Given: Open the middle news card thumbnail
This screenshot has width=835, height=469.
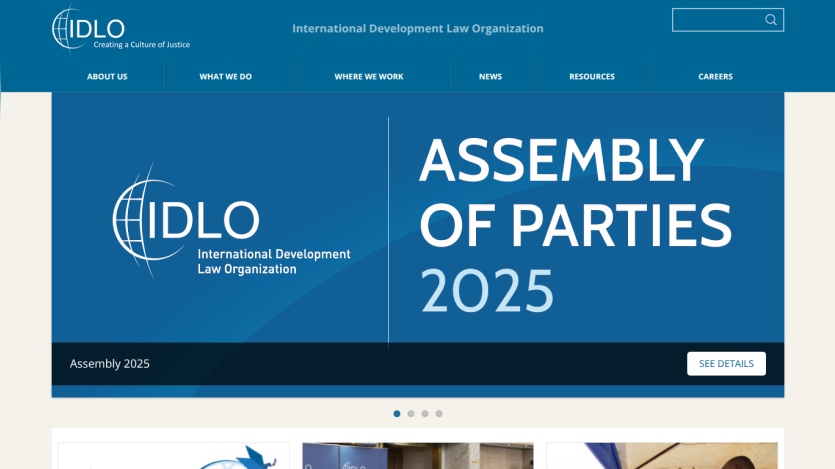Looking at the screenshot, I should click(x=418, y=456).
